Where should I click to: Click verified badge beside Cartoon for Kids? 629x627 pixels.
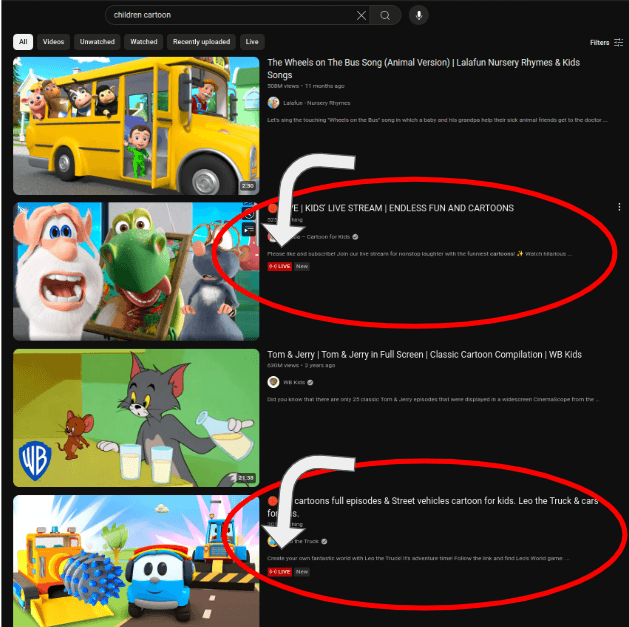click(x=355, y=237)
